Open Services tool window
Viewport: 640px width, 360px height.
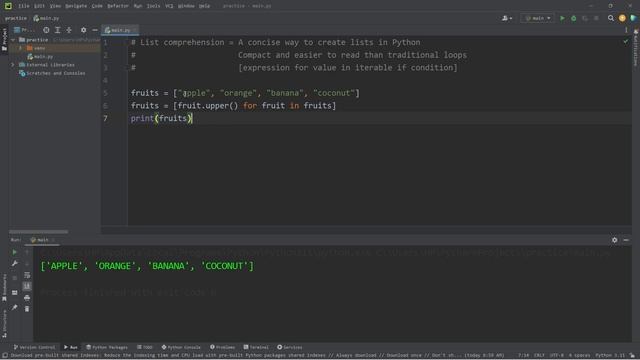coord(289,347)
